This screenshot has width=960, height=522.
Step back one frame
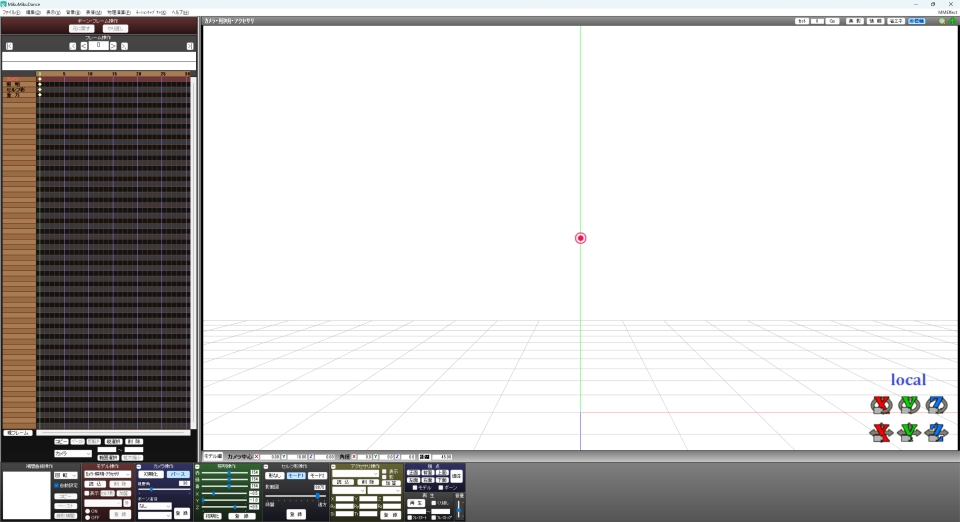pos(84,46)
